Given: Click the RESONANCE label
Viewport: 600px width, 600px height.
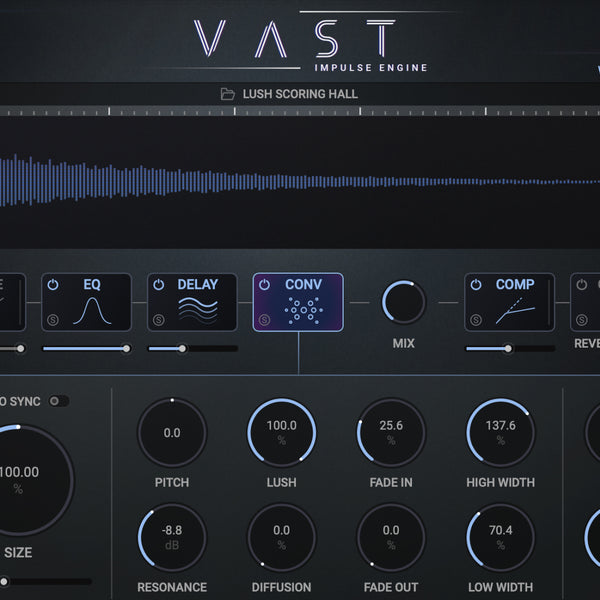Looking at the screenshot, I should [172, 587].
